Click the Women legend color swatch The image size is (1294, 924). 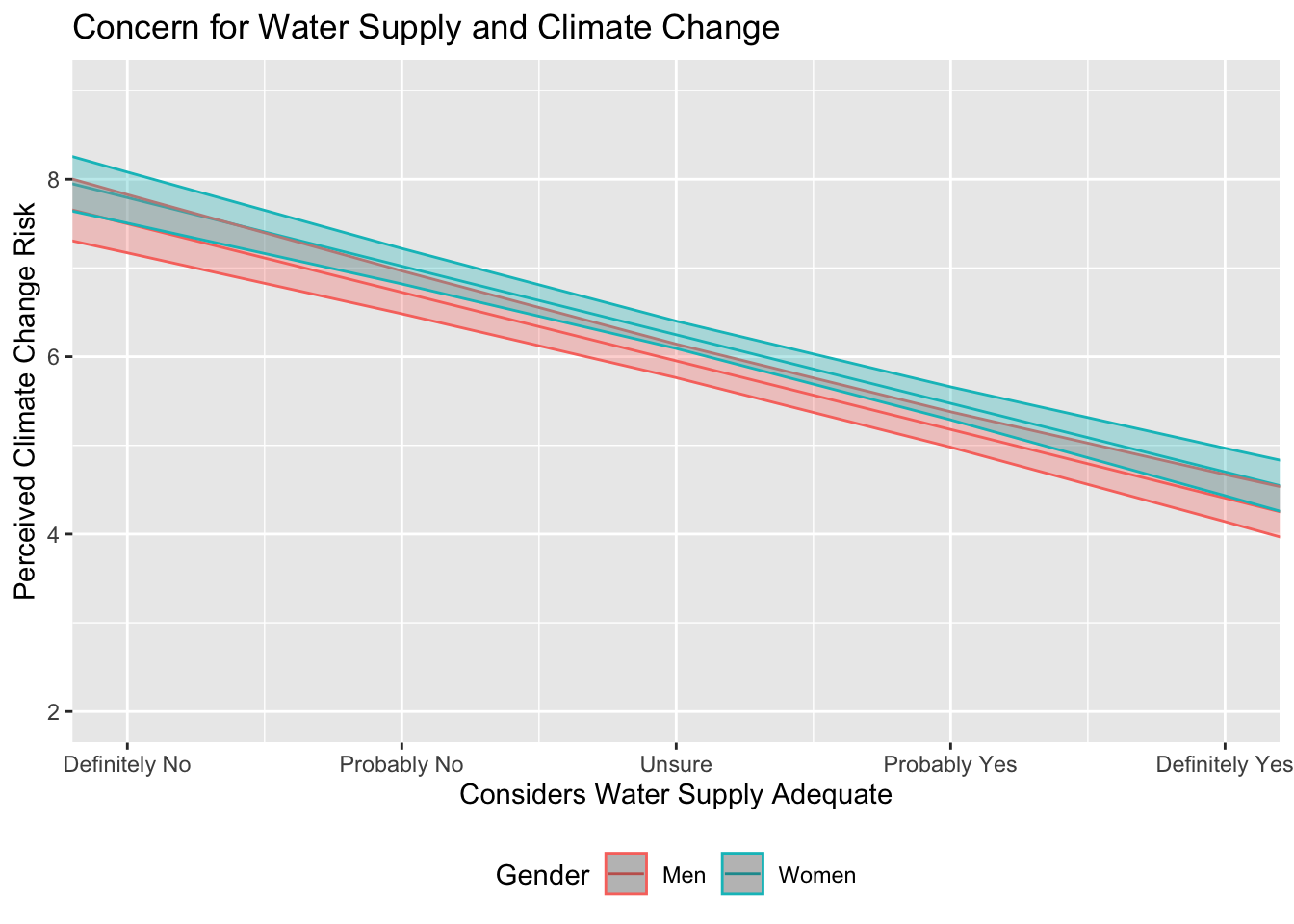(x=742, y=874)
